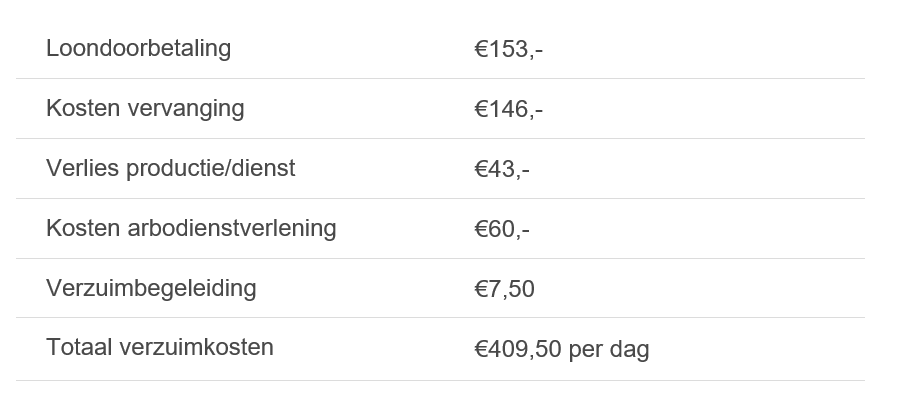Click the €409,50 per dag total
910x417 pixels.
[x=562, y=350]
